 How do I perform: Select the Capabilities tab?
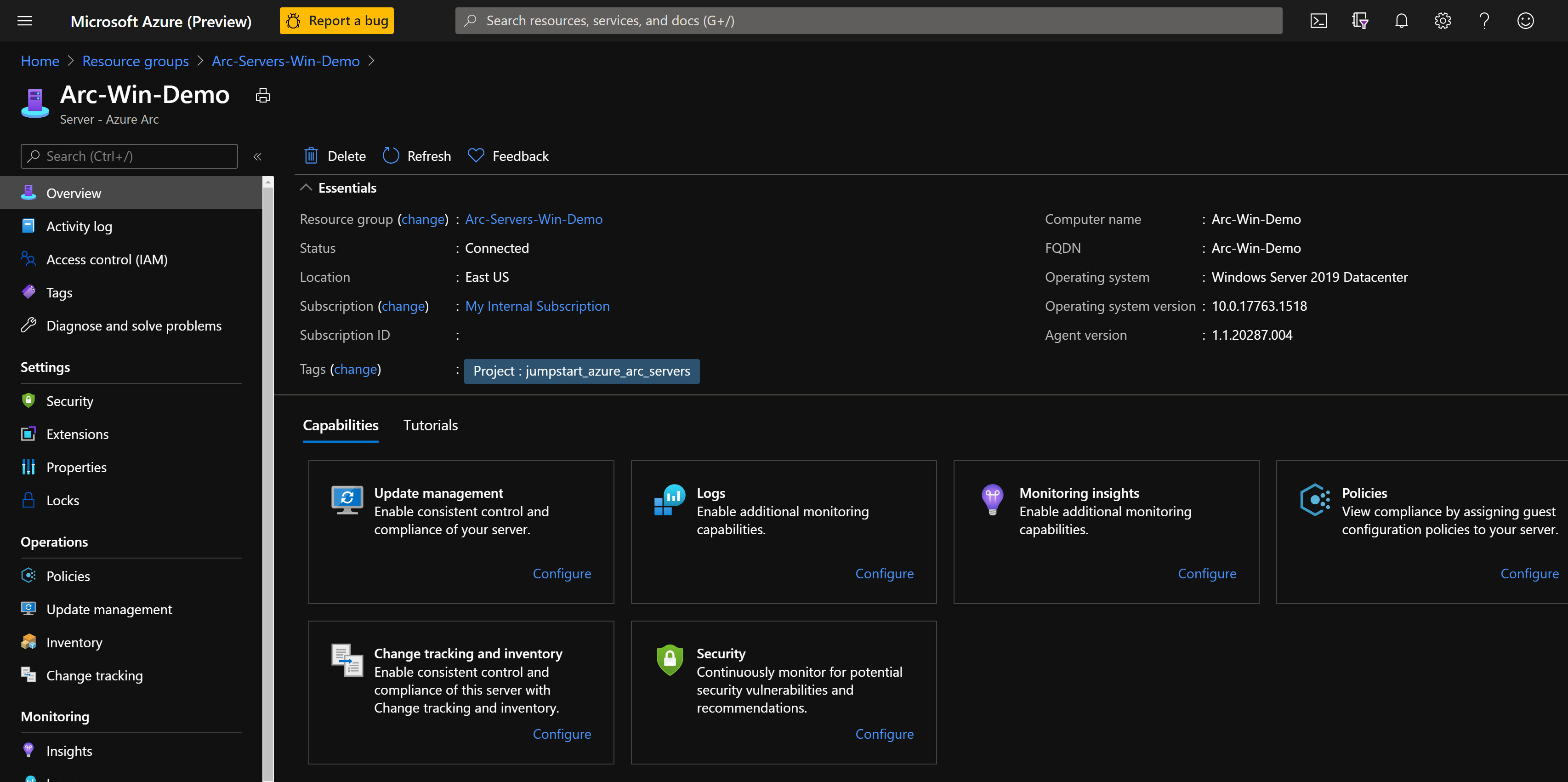pos(340,425)
